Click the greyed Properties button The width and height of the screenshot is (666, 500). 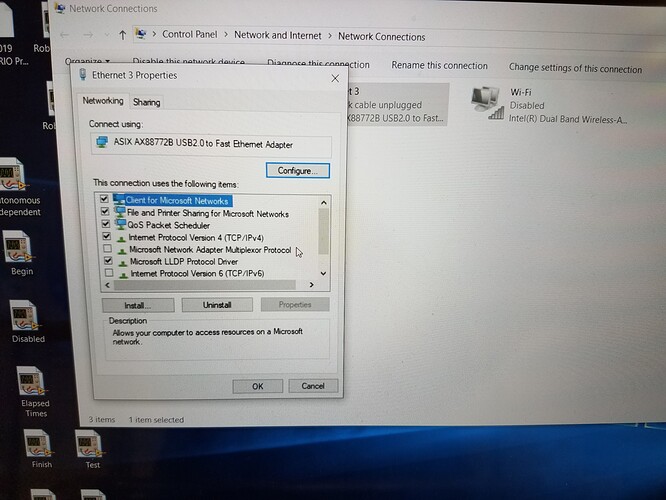coord(295,305)
